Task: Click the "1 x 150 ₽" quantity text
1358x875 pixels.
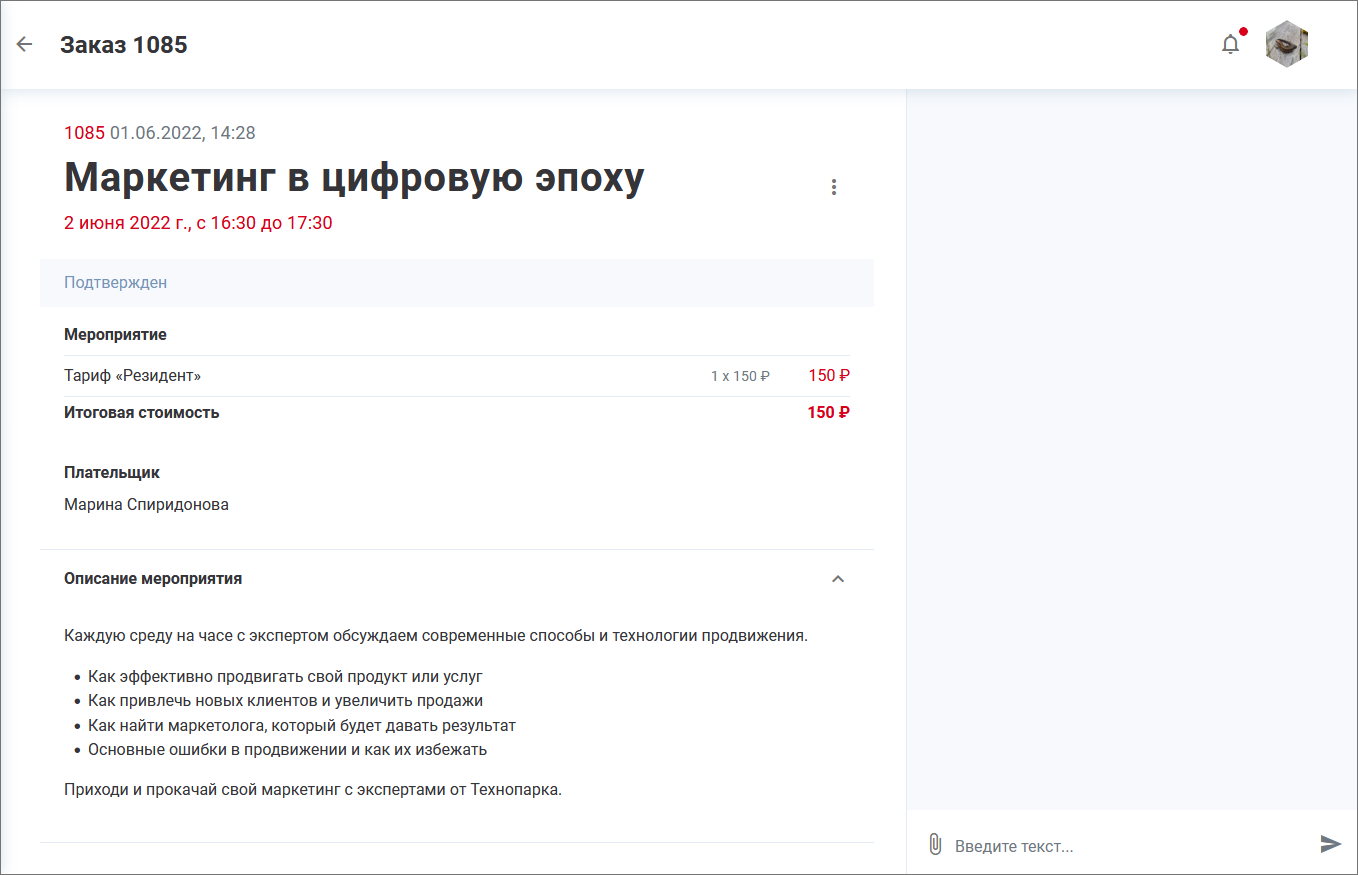Action: click(x=740, y=377)
